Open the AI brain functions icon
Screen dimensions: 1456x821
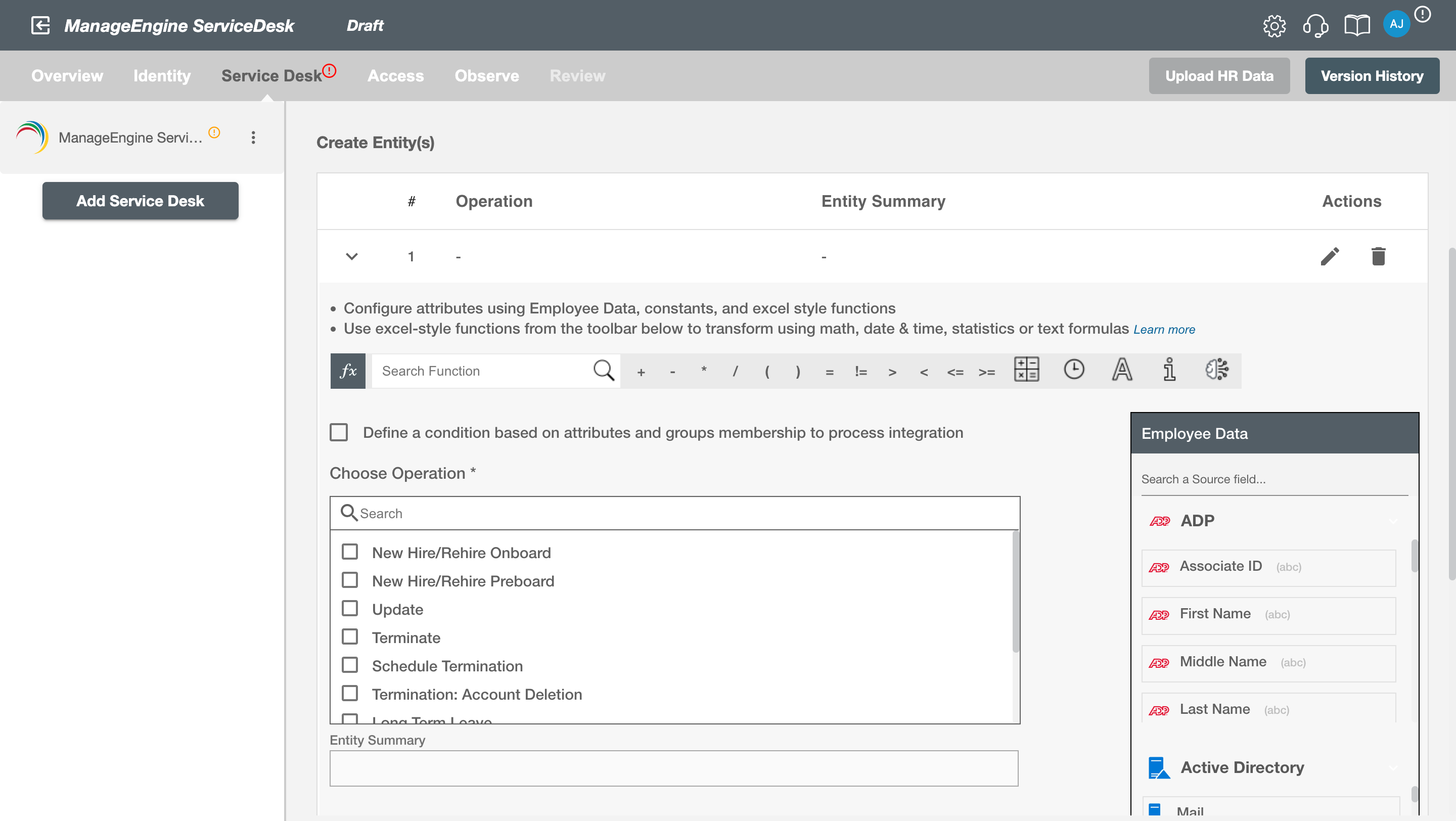[x=1216, y=370]
